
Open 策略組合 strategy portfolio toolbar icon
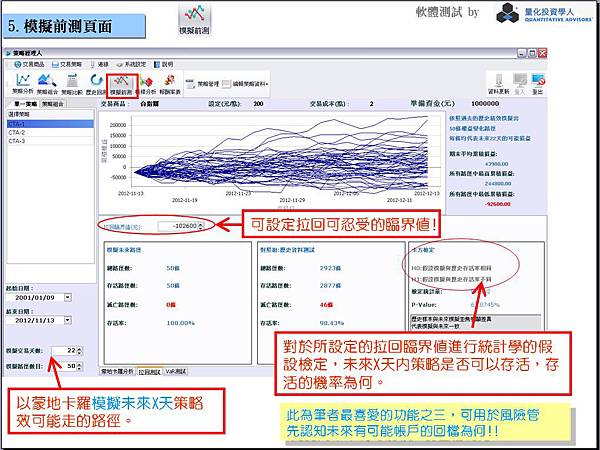(x=47, y=84)
